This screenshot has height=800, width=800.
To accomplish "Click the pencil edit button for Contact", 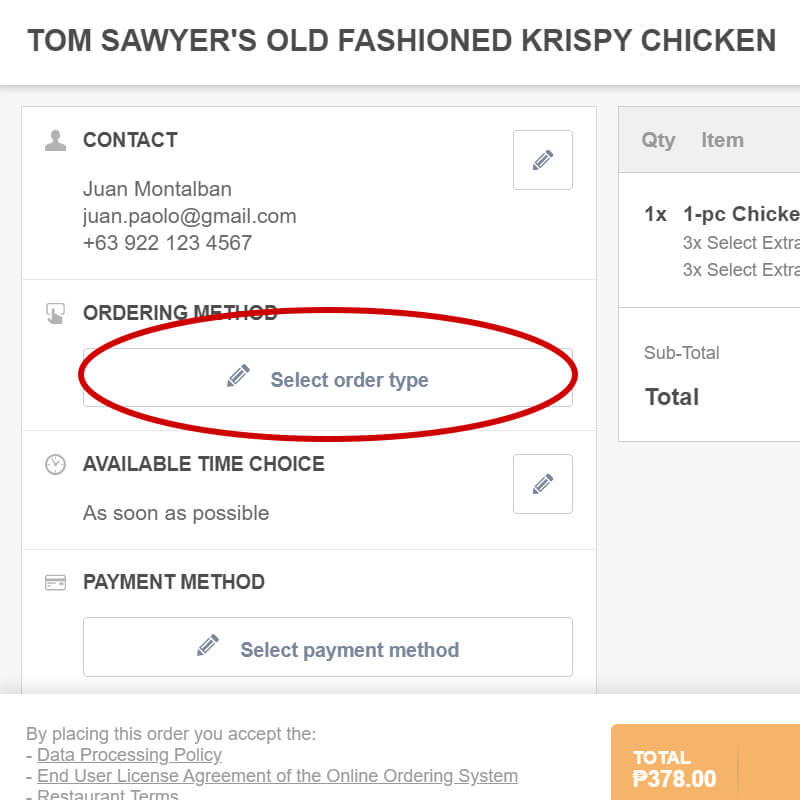I will click(x=542, y=160).
